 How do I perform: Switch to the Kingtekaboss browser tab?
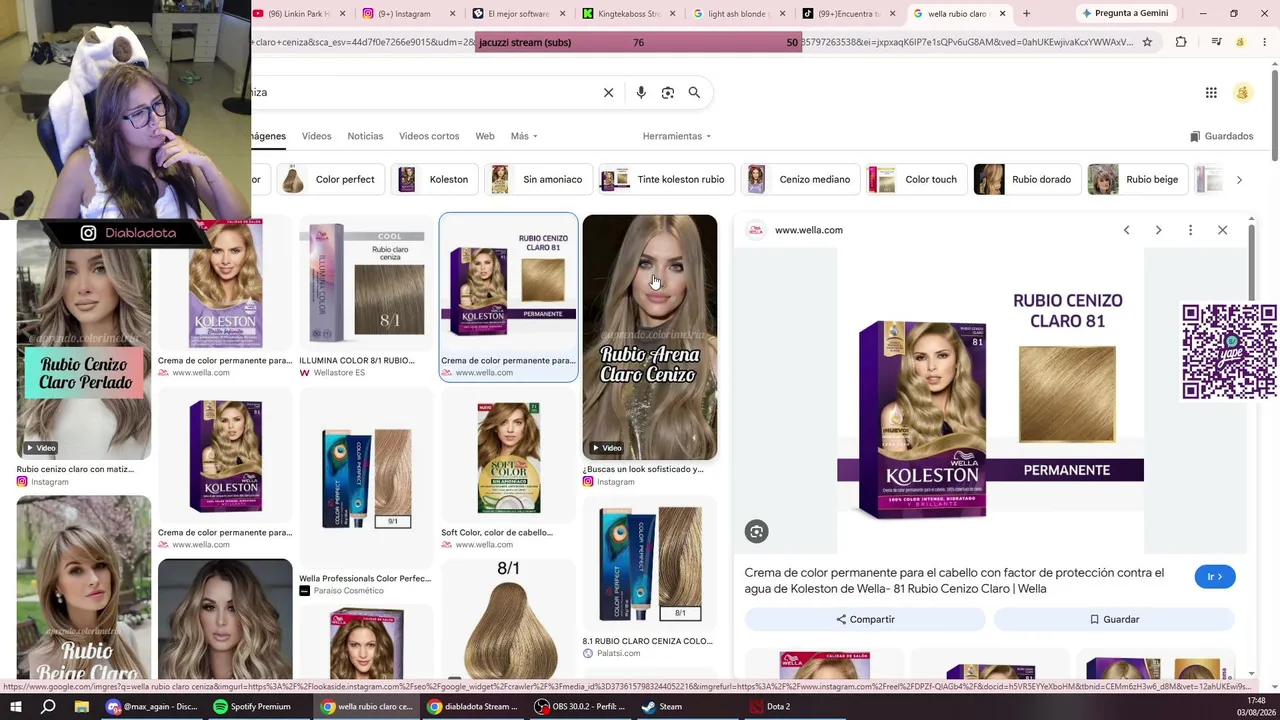628,14
